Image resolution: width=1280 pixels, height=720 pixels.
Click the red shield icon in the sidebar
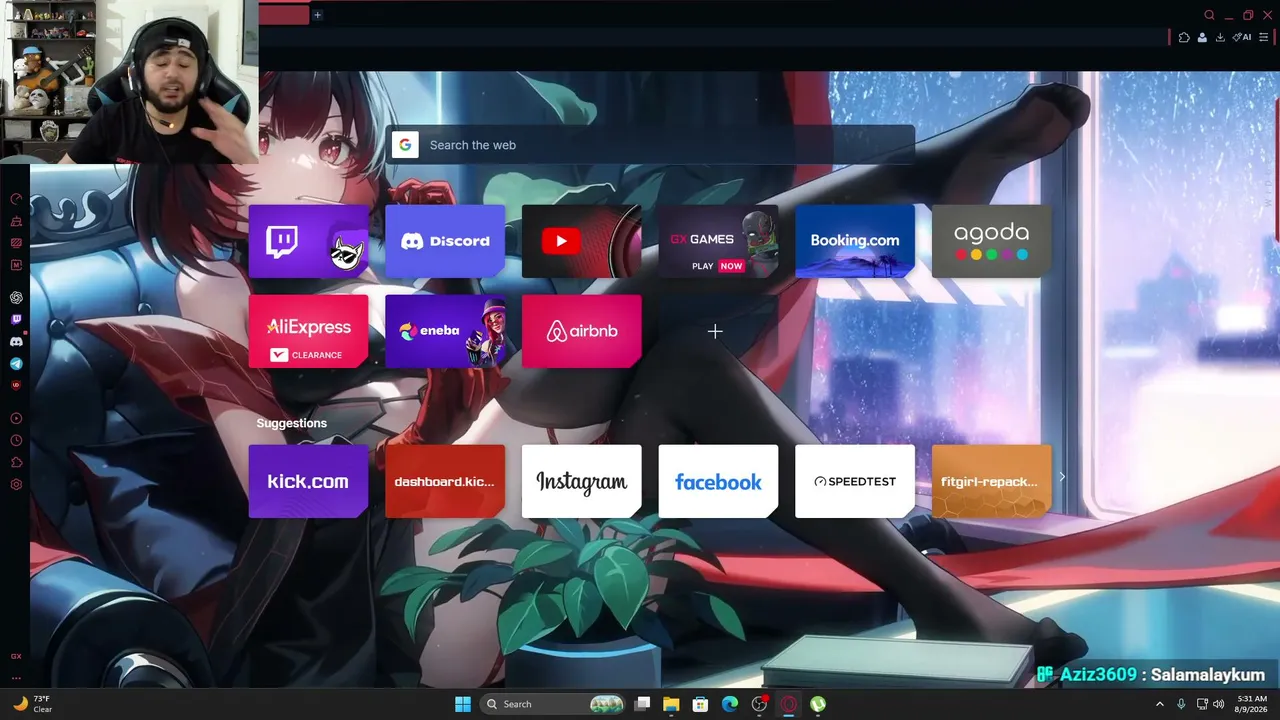click(16, 385)
